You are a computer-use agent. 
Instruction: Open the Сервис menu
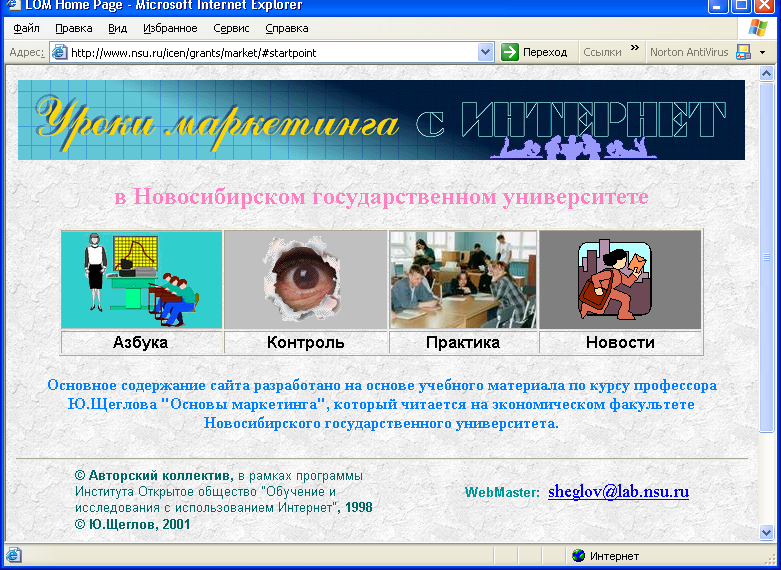(231, 28)
